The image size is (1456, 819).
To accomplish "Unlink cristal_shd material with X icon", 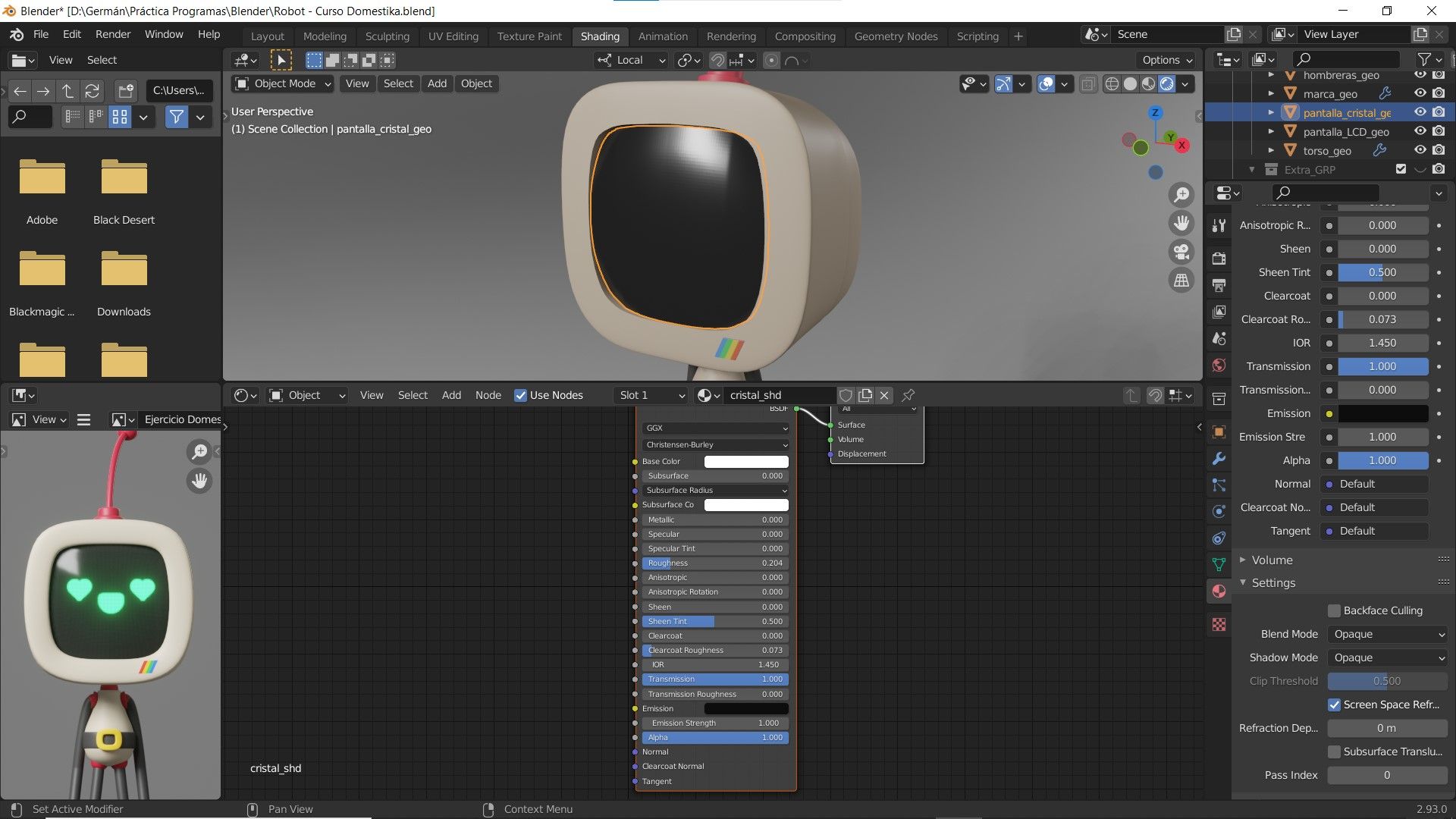I will tap(884, 395).
